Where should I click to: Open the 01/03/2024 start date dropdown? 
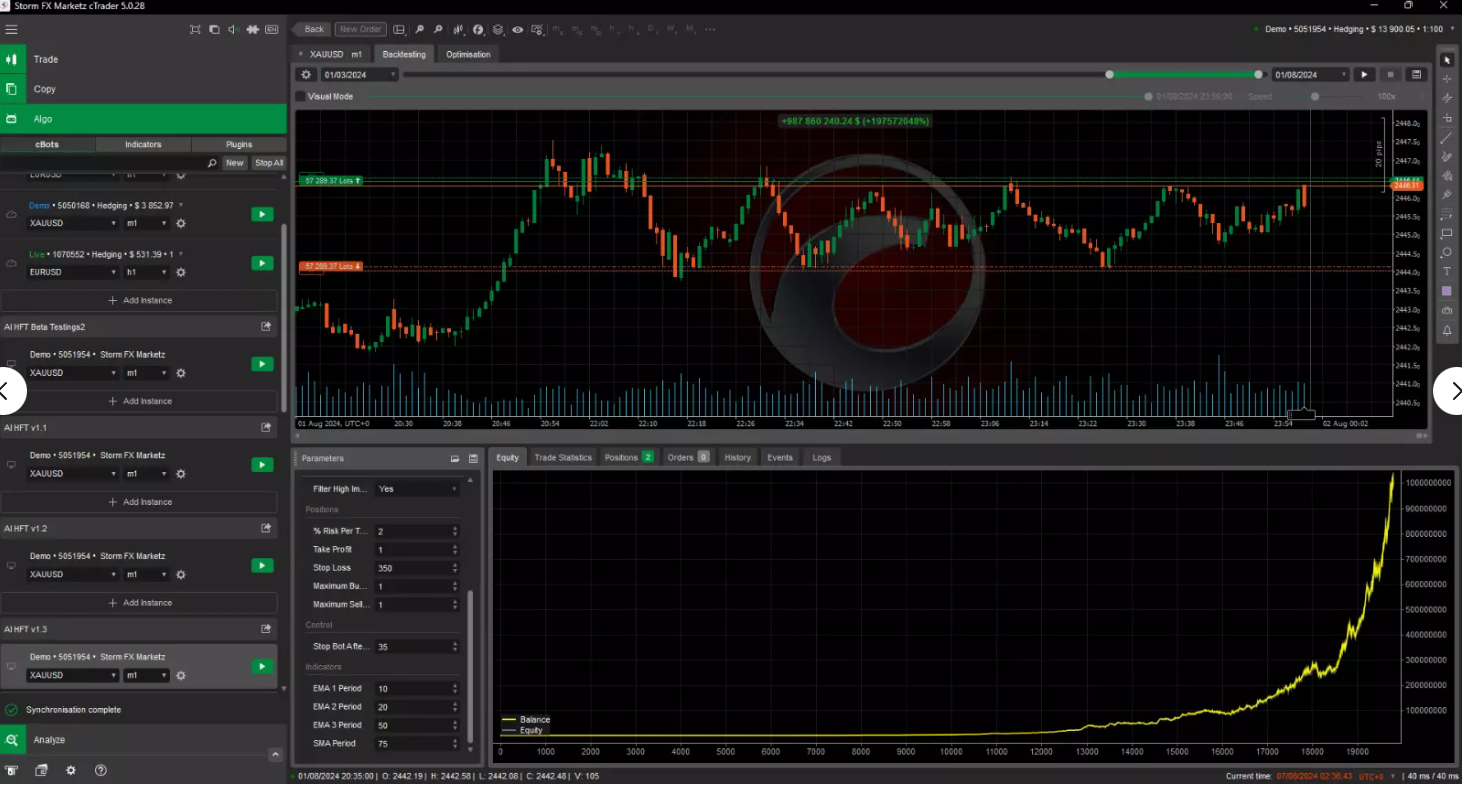pos(359,75)
